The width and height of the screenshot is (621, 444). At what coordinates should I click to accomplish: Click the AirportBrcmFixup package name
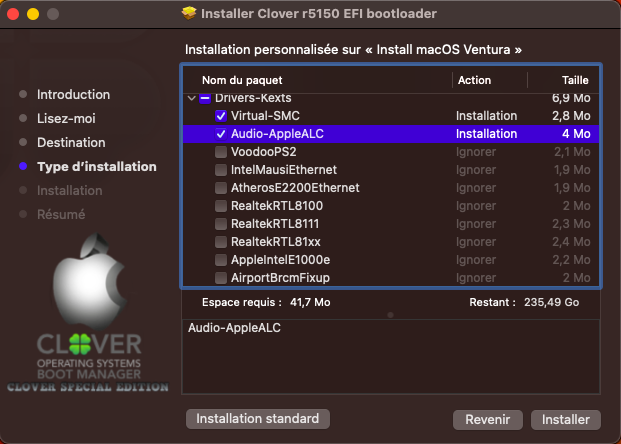pos(280,278)
